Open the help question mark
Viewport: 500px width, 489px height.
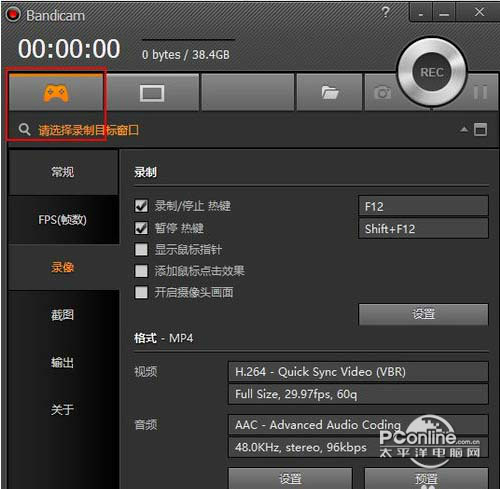coord(385,12)
